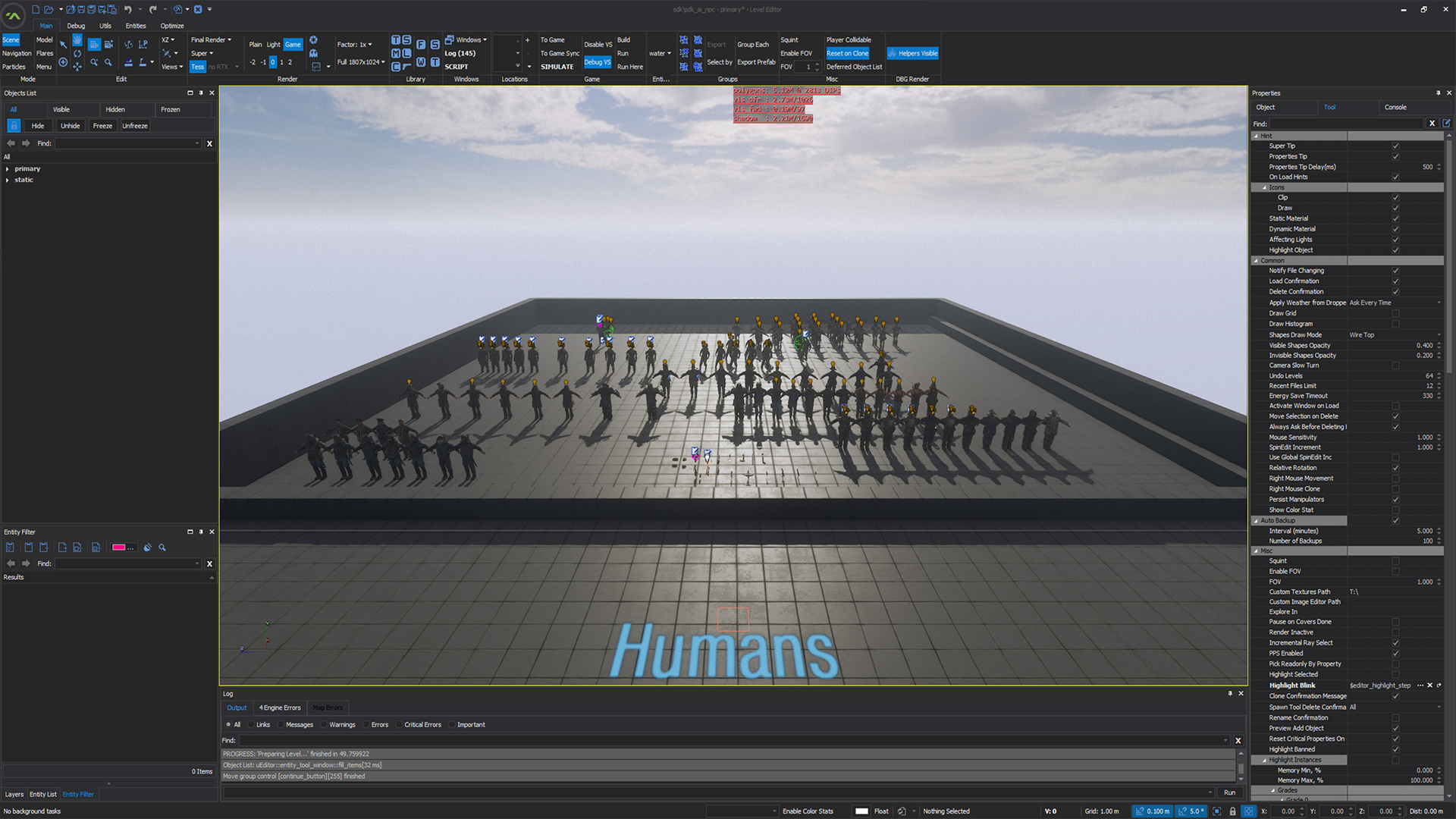Click the Unfreeze button

coord(135,126)
